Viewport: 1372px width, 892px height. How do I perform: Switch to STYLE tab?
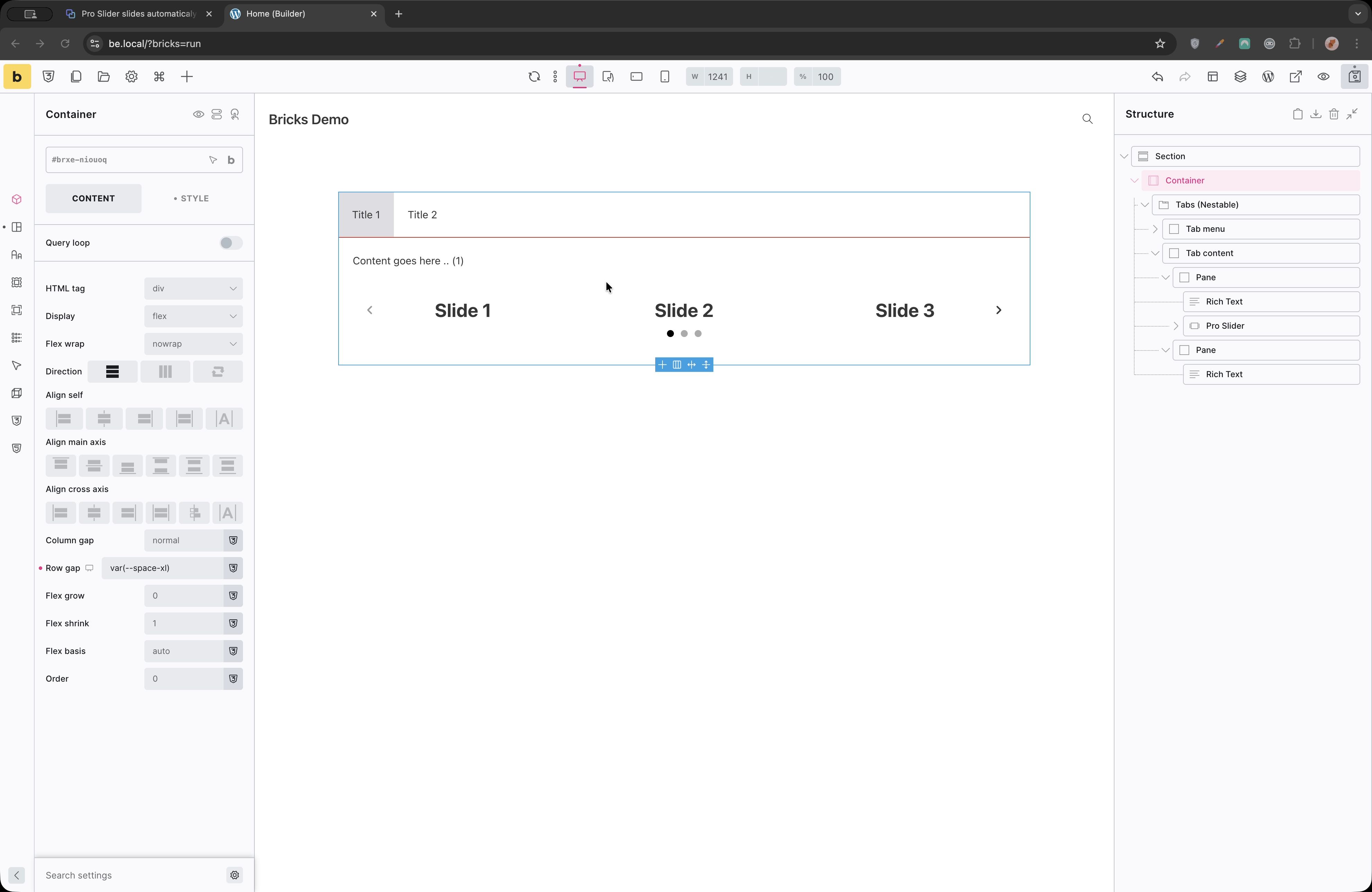(x=191, y=199)
